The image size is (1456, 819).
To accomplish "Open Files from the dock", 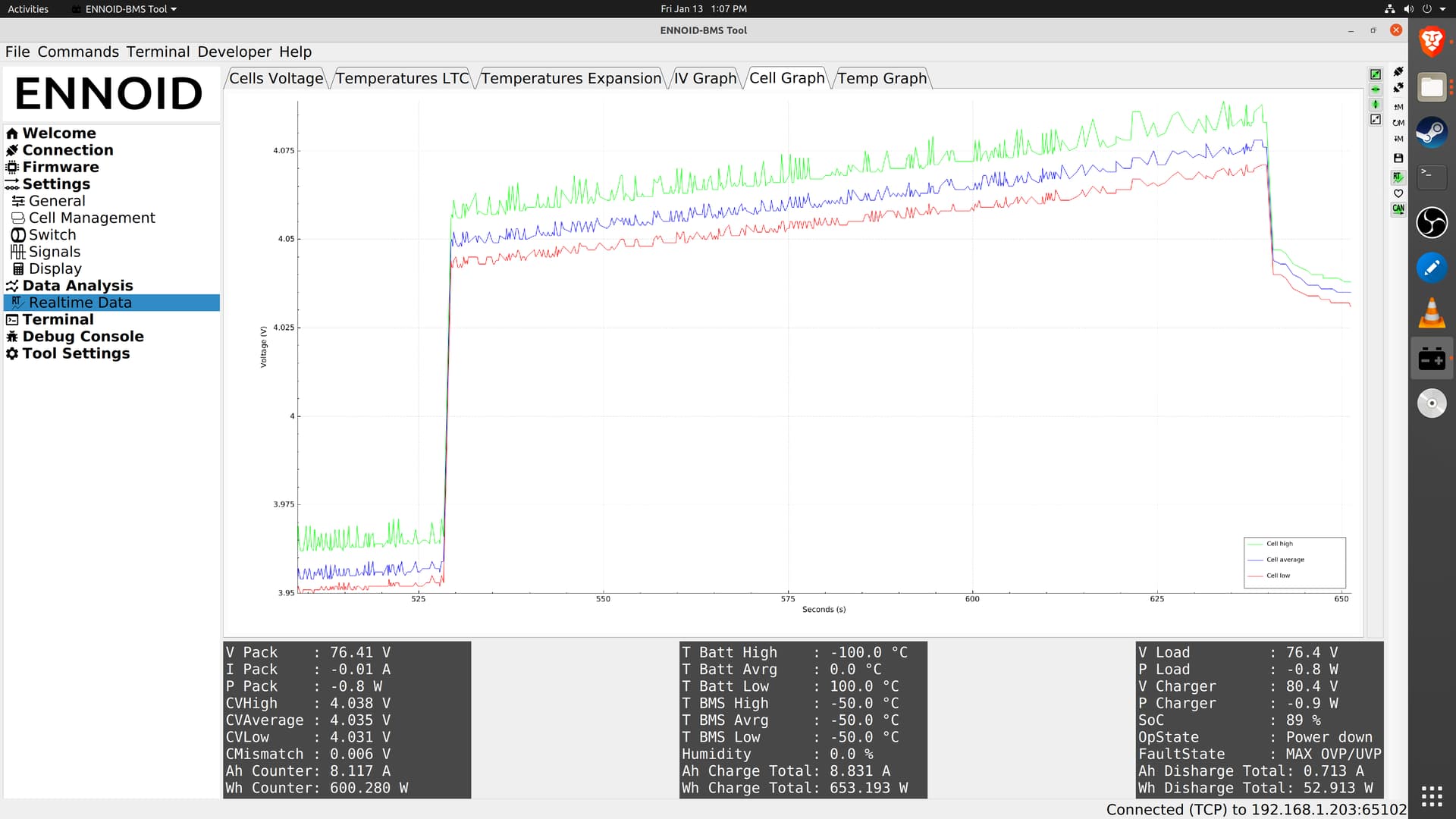I will (1432, 87).
